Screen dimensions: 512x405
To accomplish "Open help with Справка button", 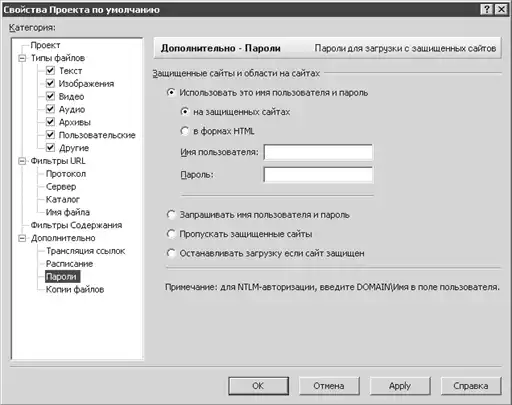I will click(471, 386).
